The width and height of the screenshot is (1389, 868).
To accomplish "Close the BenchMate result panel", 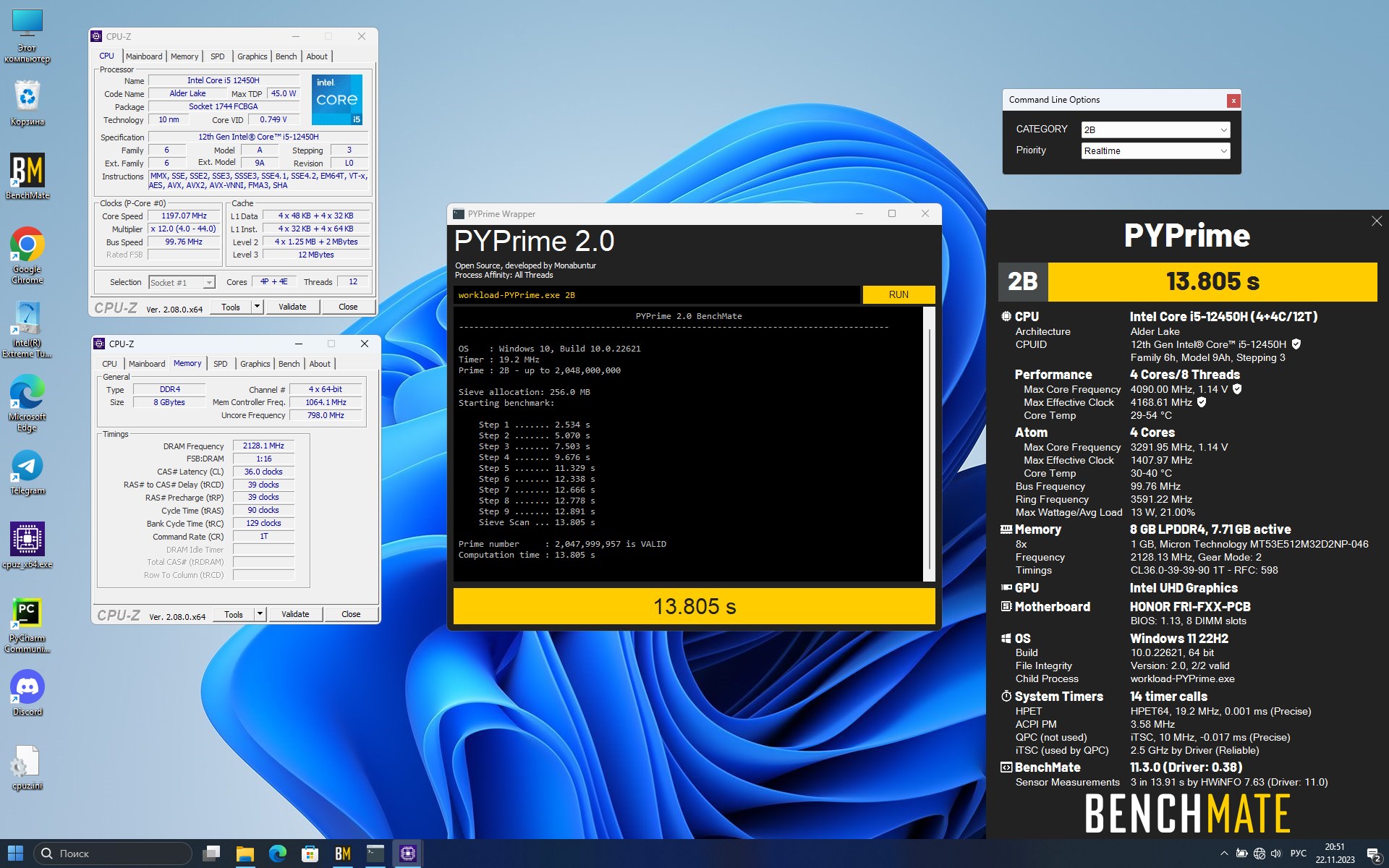I will point(1377,221).
